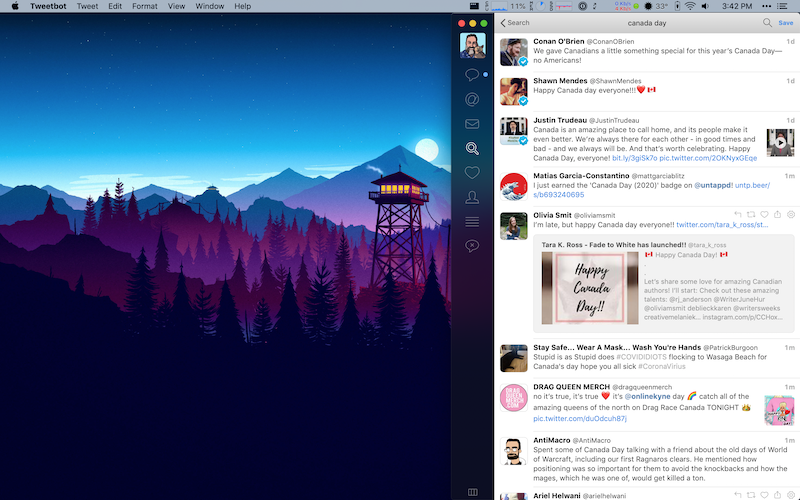The height and width of the screenshot is (500, 800).
Task: Open the Window menu
Action: click(x=210, y=6)
